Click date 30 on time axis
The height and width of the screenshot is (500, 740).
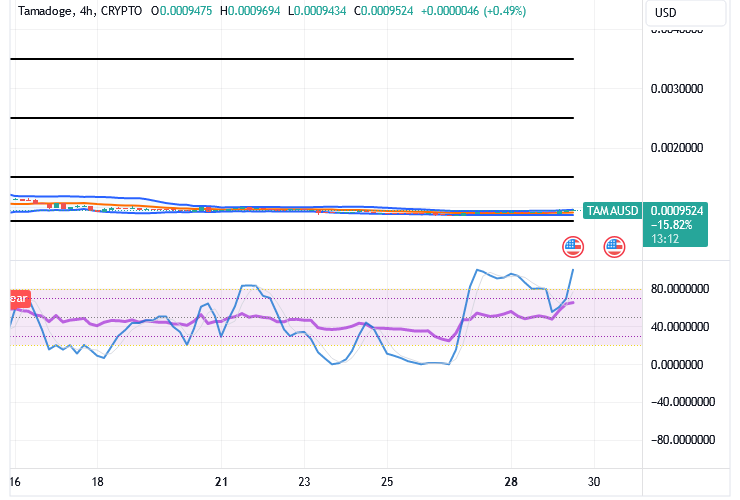[x=594, y=482]
